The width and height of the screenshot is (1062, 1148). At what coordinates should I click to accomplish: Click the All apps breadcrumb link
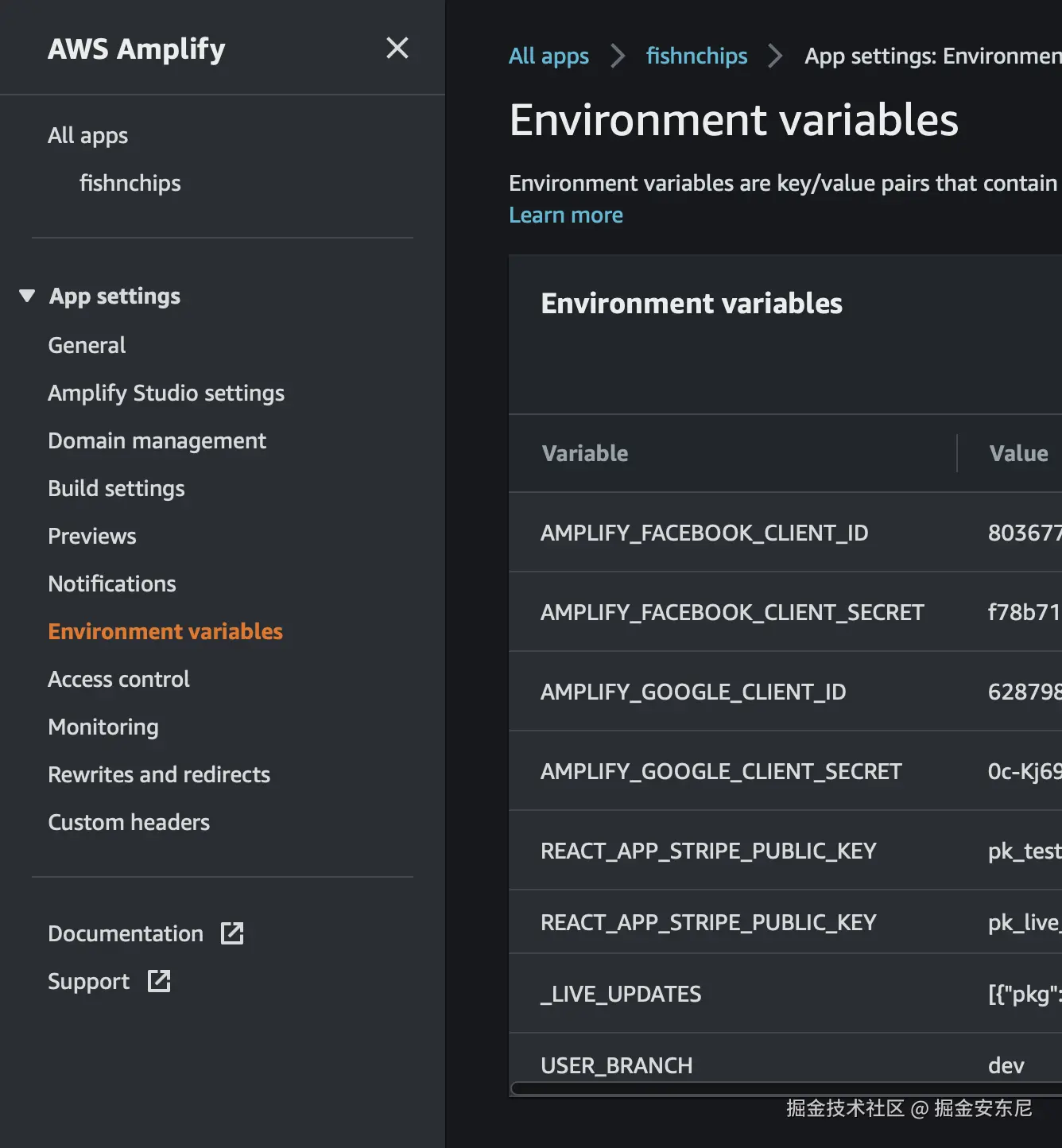point(548,56)
